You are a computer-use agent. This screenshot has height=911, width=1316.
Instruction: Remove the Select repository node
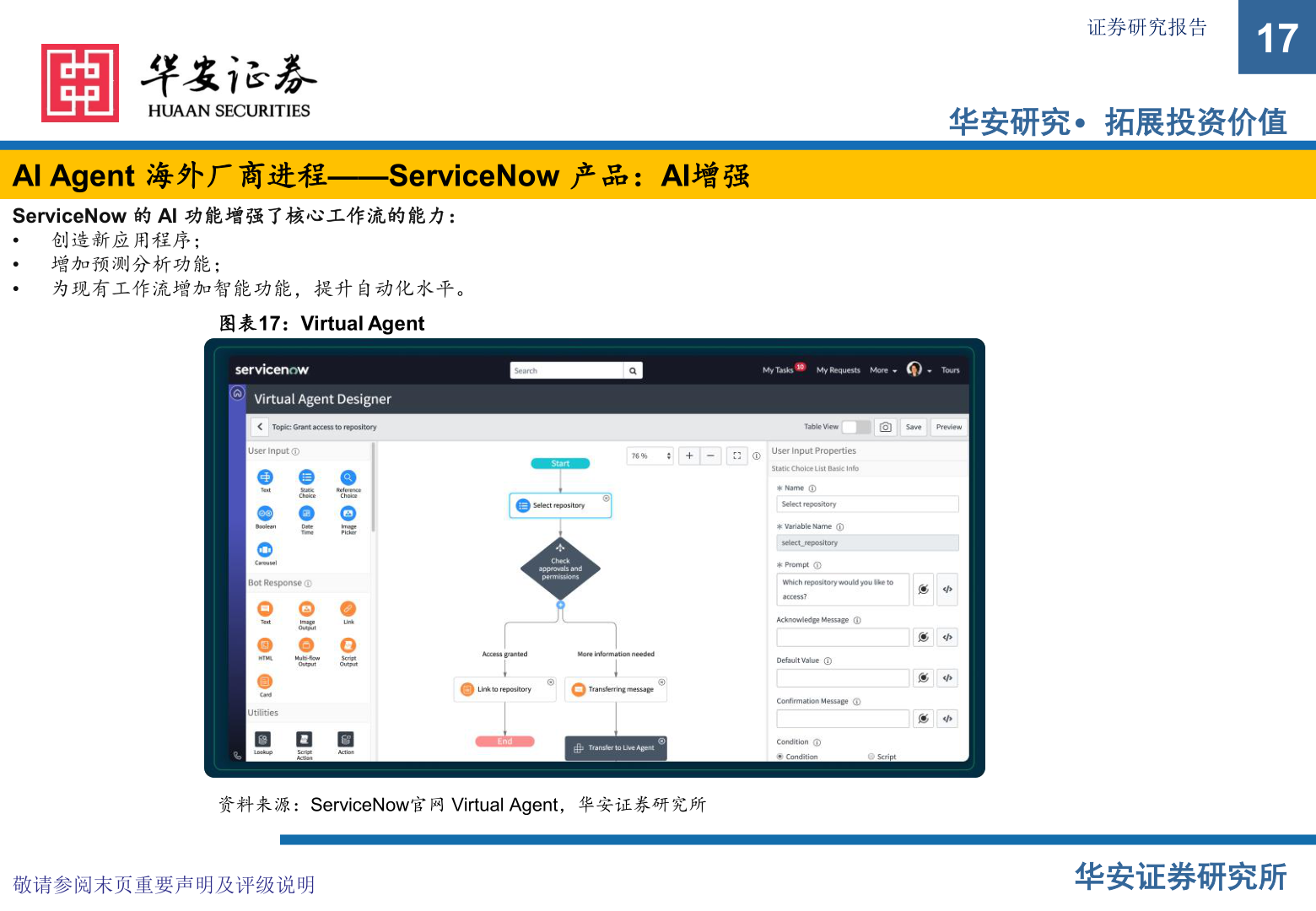click(x=606, y=499)
